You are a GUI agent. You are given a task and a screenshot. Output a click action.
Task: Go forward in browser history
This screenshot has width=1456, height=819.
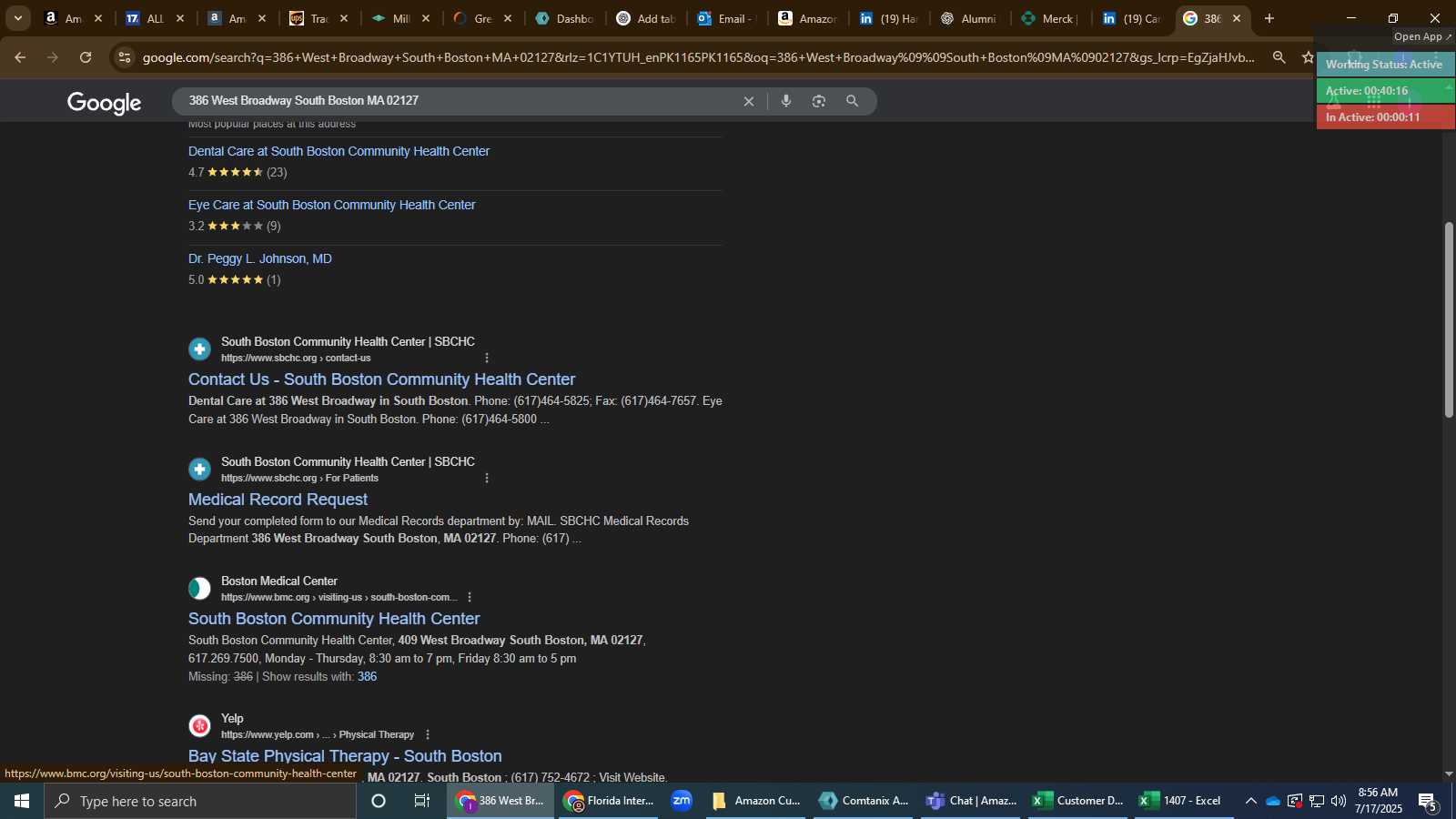coord(53,57)
